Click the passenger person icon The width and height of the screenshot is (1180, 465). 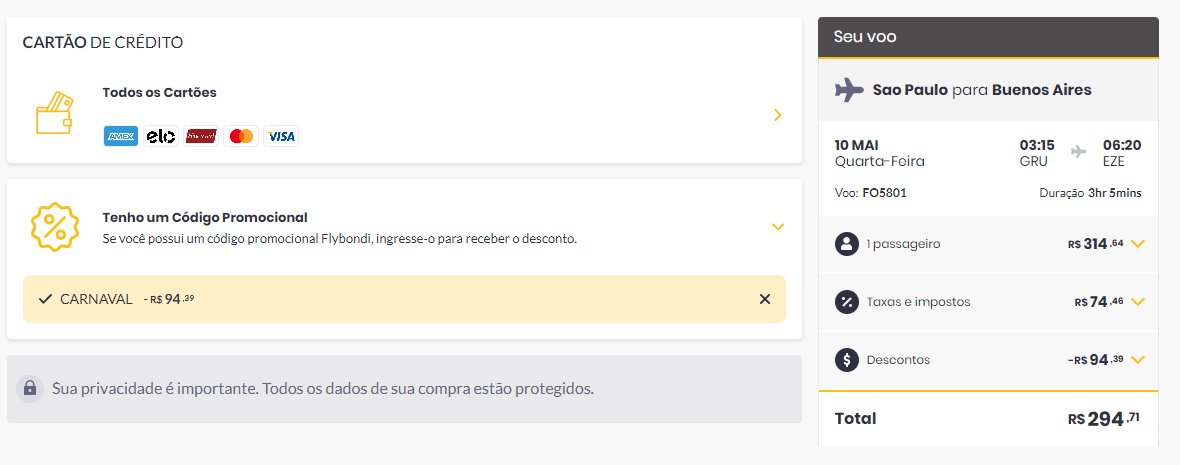[x=847, y=244]
